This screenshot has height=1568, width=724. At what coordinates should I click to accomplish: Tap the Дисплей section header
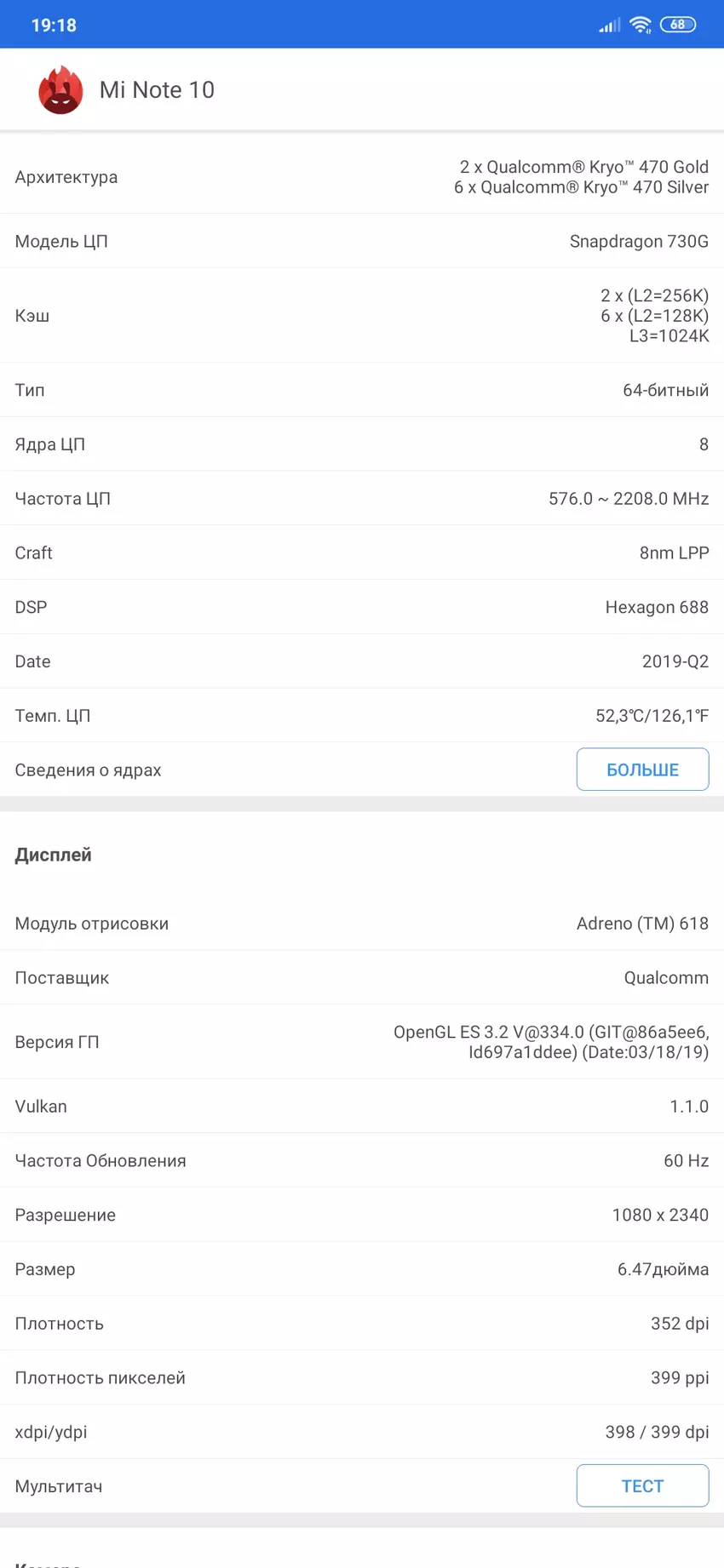[x=53, y=855]
